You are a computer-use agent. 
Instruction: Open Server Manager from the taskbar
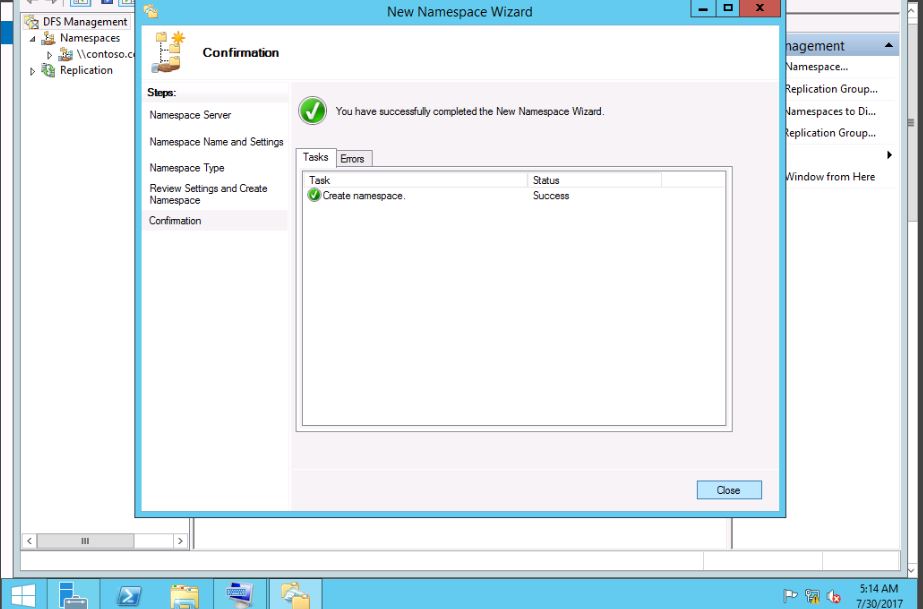(x=74, y=595)
